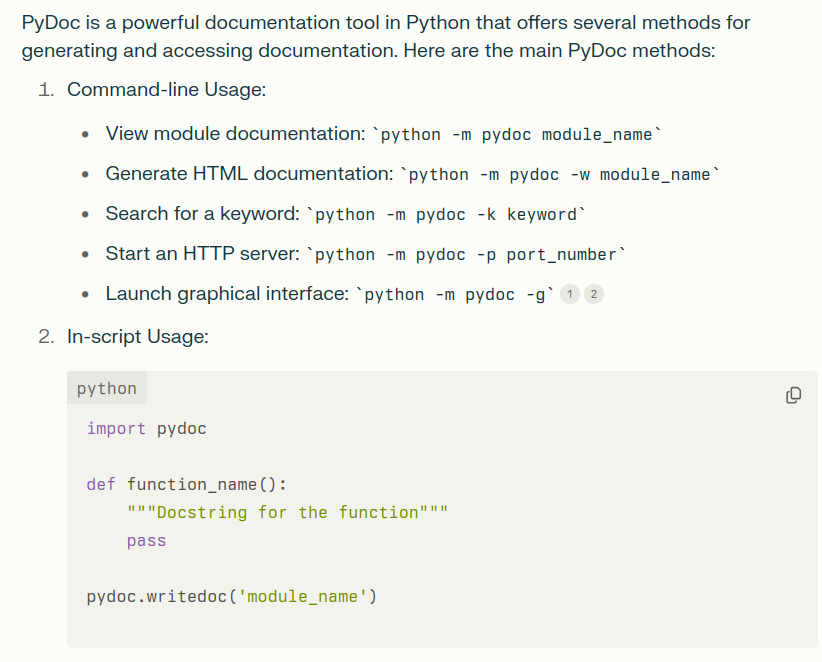Click the intro paragraph starting 'PyDoc is a powerful'
The width and height of the screenshot is (822, 662).
pos(386,37)
